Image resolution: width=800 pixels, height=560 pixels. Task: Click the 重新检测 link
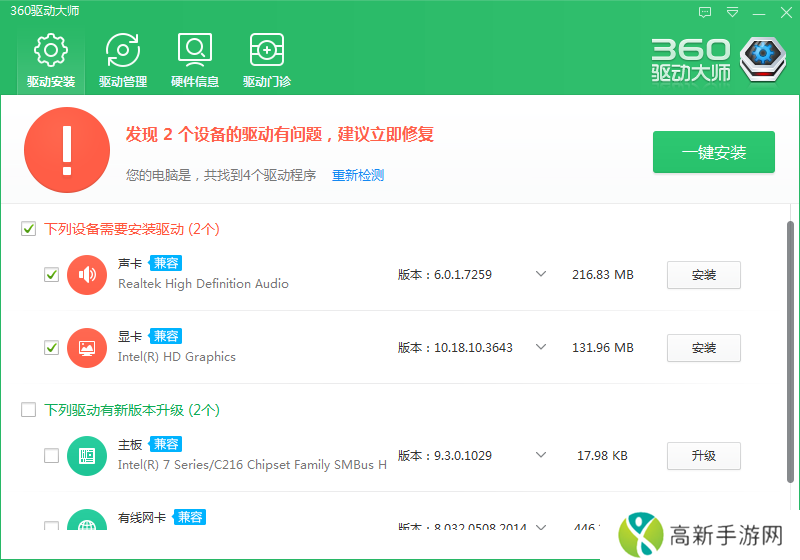point(358,175)
